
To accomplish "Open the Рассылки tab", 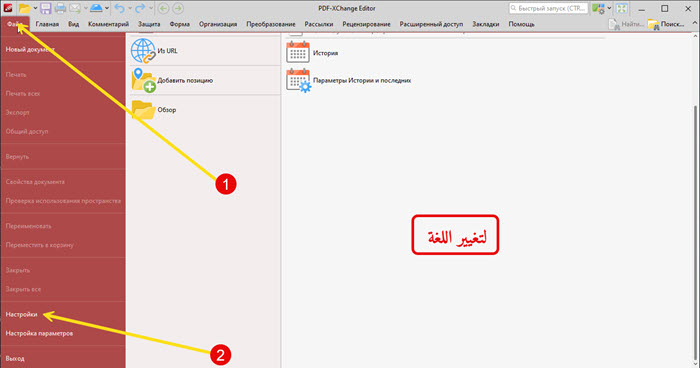I will tap(319, 24).
